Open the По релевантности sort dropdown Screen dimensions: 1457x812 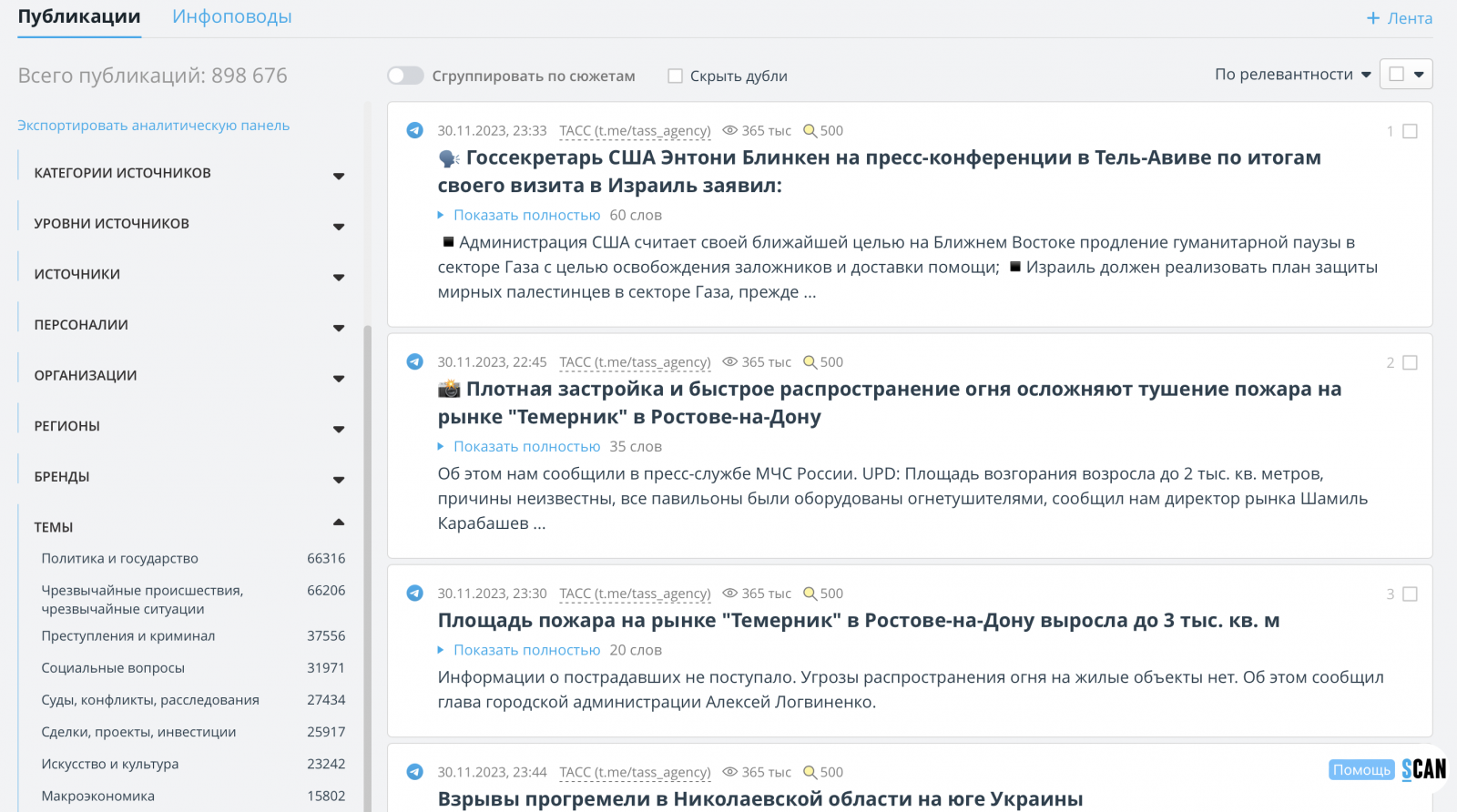coord(1292,75)
